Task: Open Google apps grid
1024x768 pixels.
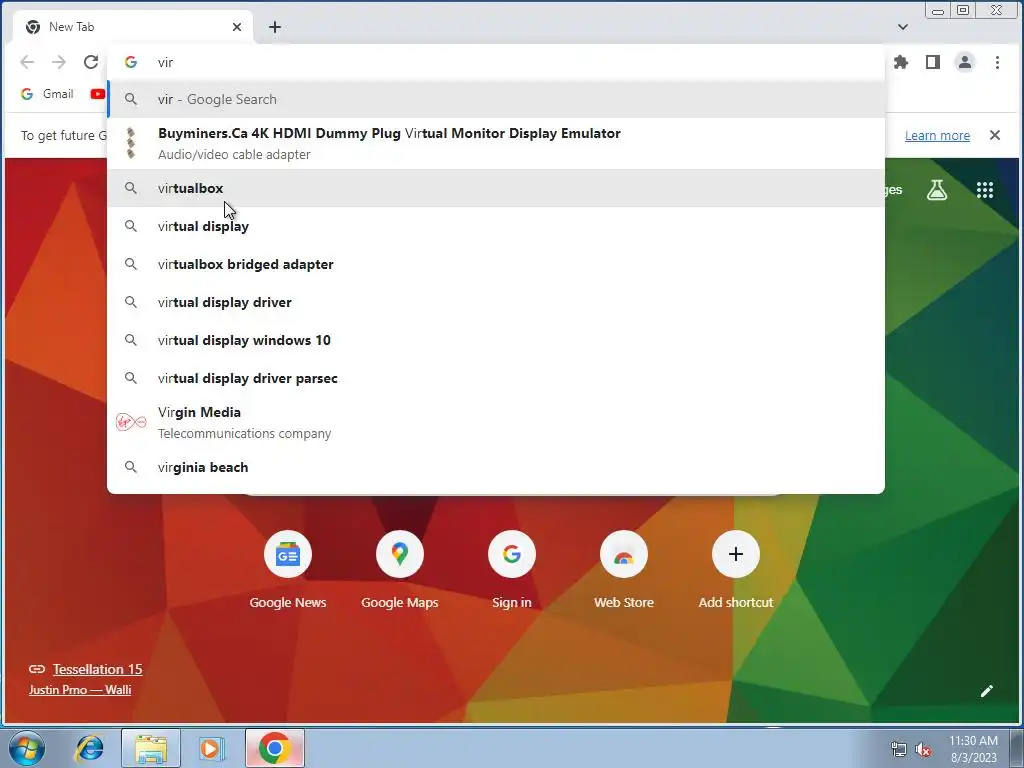Action: [985, 190]
